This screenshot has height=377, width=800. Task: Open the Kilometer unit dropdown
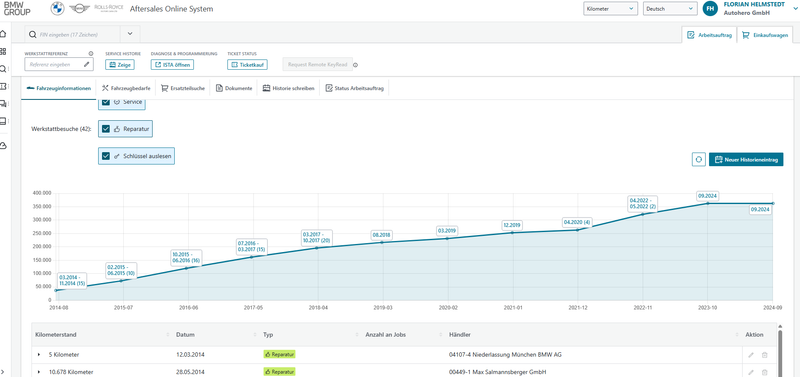610,9
